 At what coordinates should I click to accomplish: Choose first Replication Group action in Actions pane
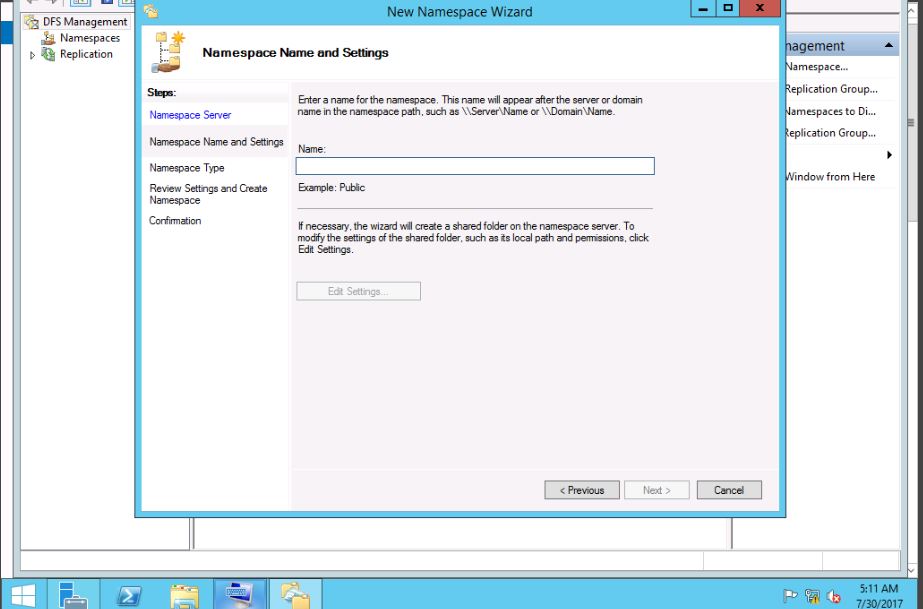pyautogui.click(x=831, y=89)
